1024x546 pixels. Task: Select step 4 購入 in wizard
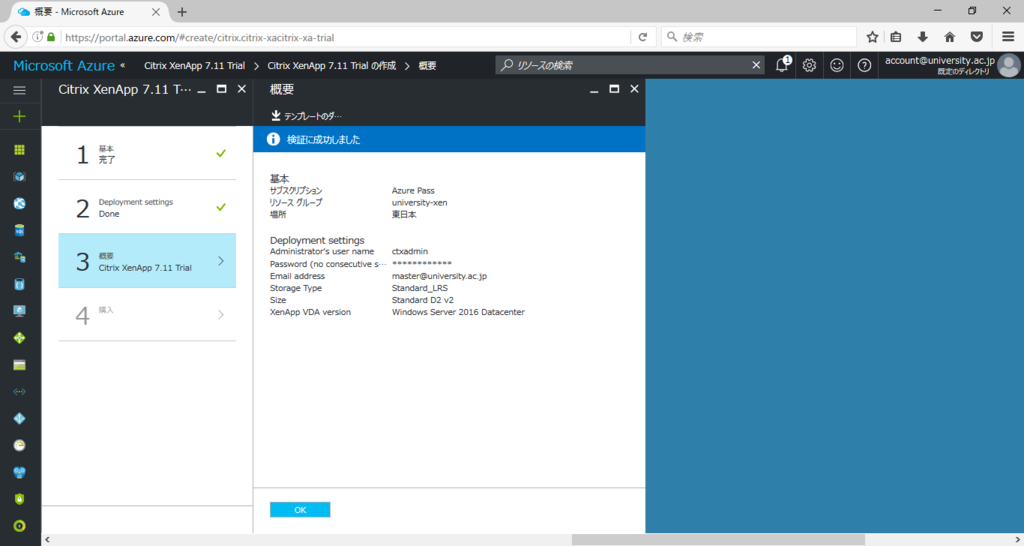[147, 314]
